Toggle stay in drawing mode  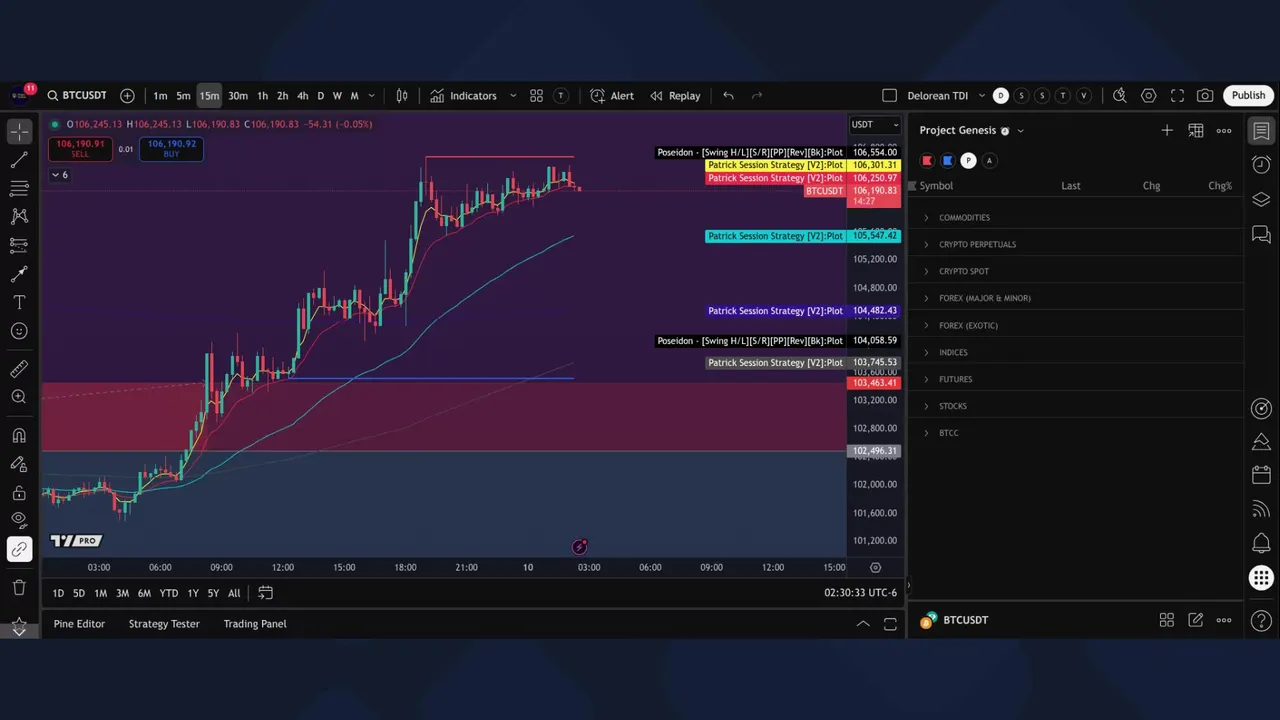[19, 464]
